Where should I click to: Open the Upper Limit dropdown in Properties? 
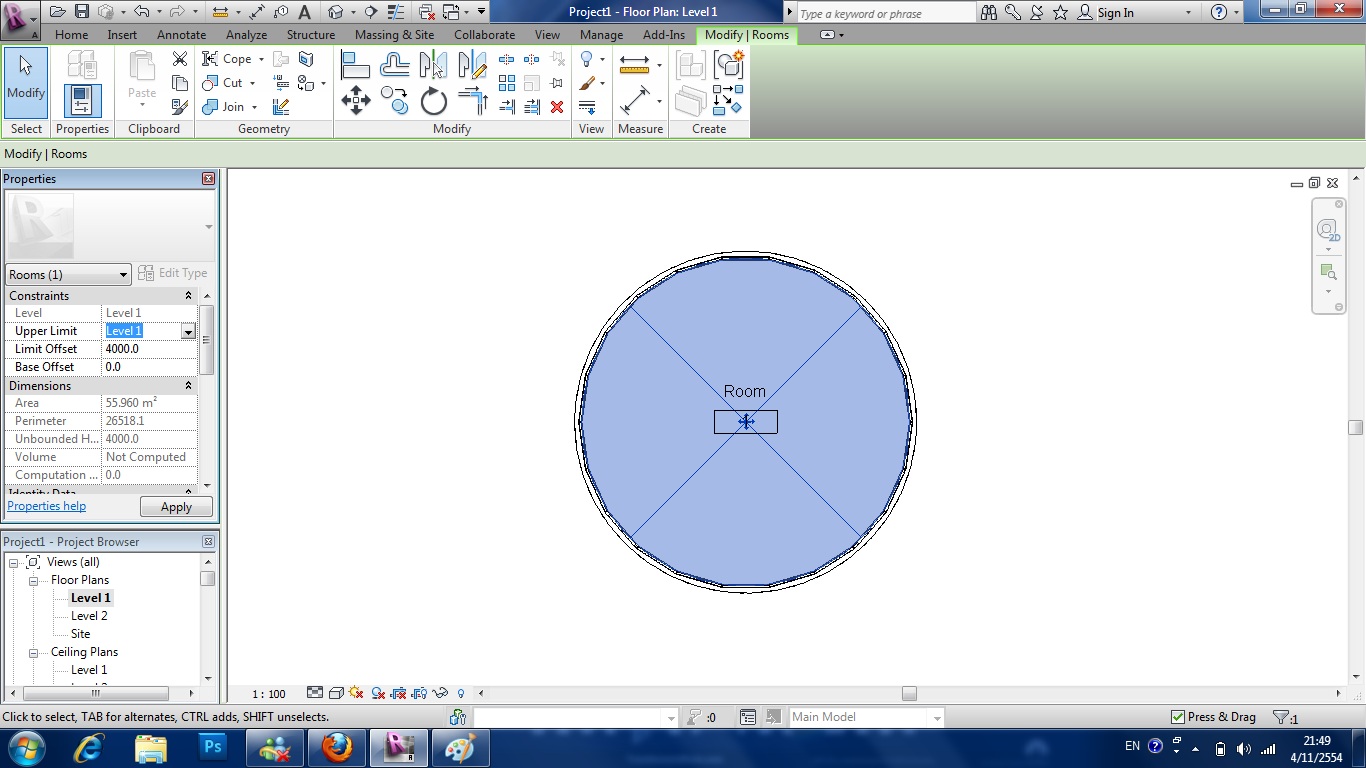point(190,330)
